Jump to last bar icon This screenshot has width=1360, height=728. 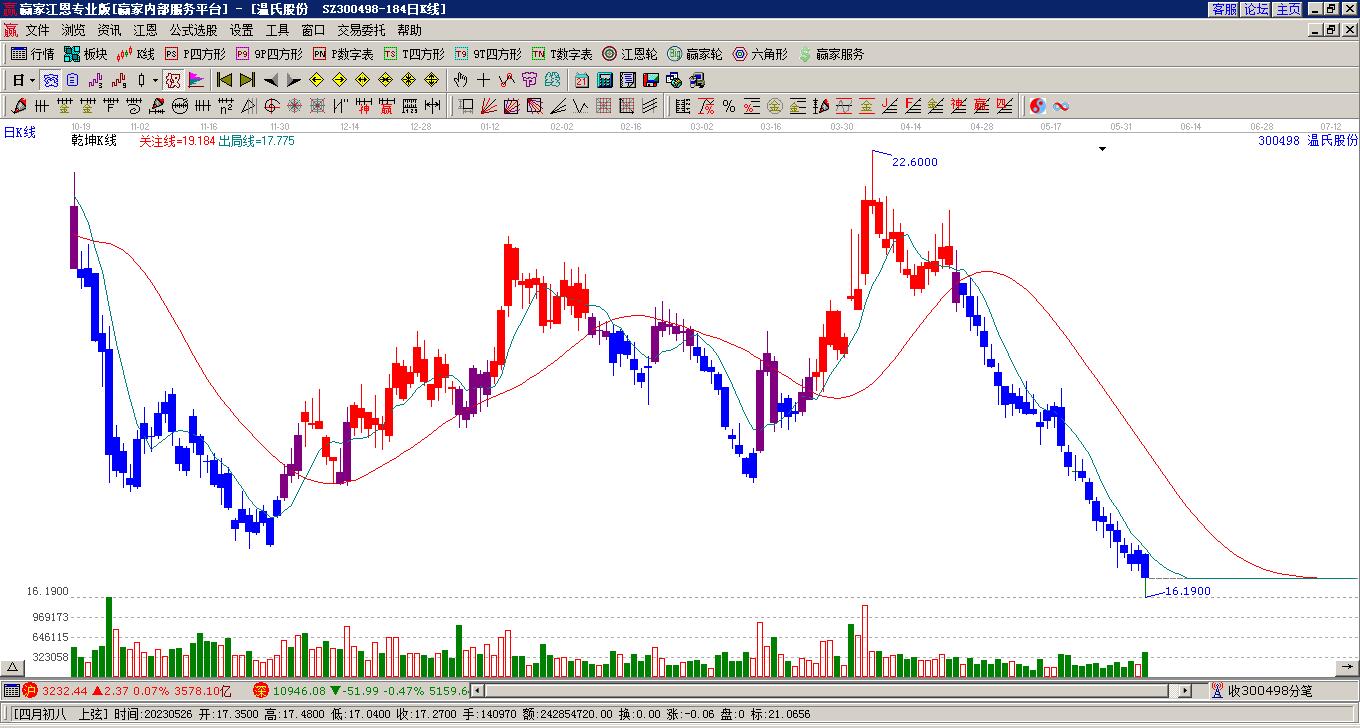[247, 80]
